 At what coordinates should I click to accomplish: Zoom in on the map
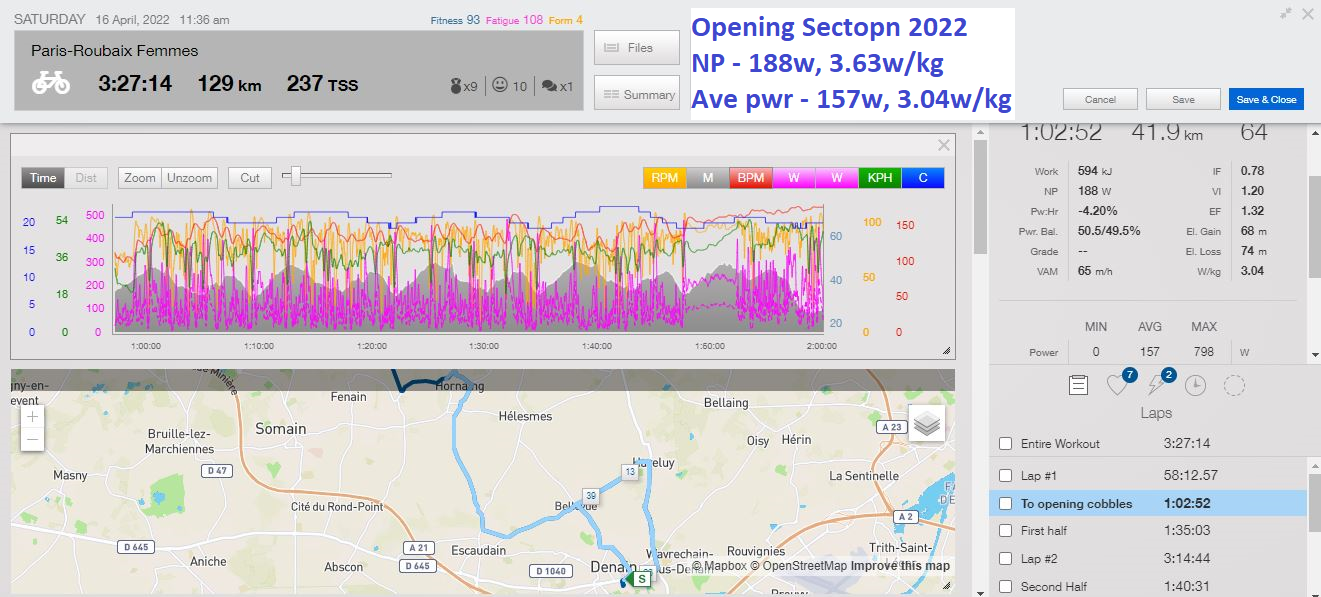point(33,416)
